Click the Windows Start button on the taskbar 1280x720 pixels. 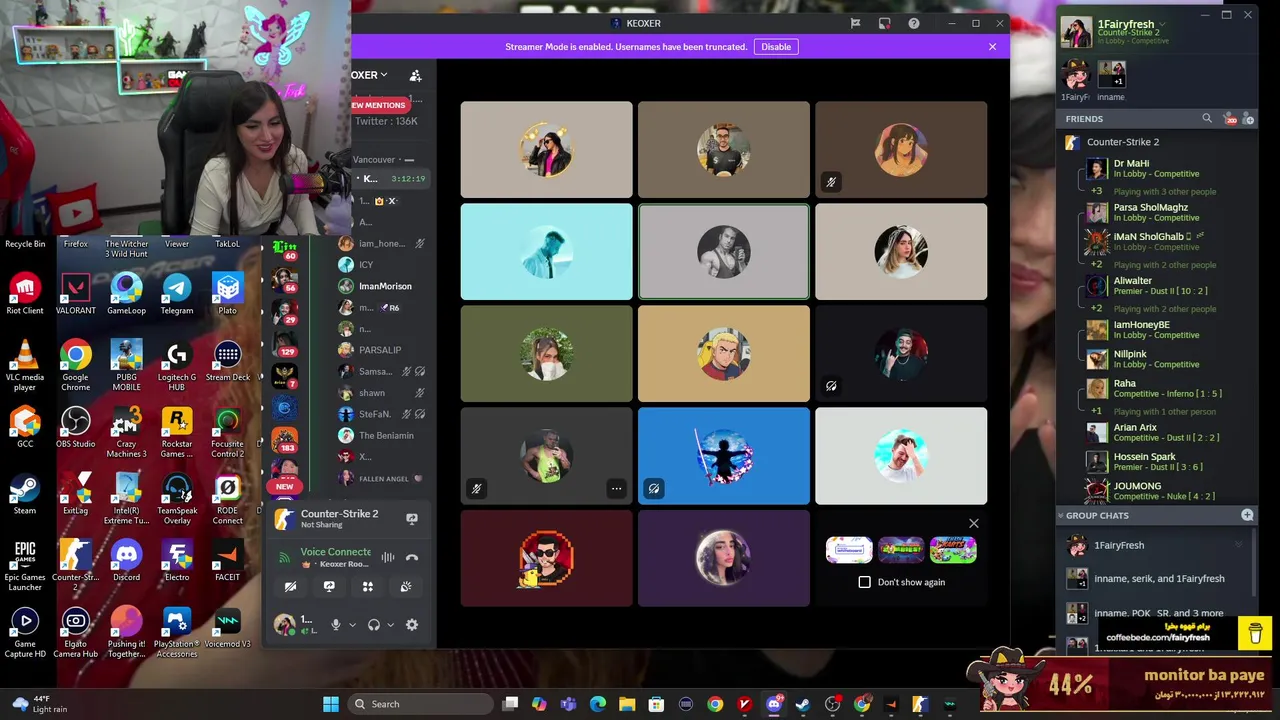[331, 704]
